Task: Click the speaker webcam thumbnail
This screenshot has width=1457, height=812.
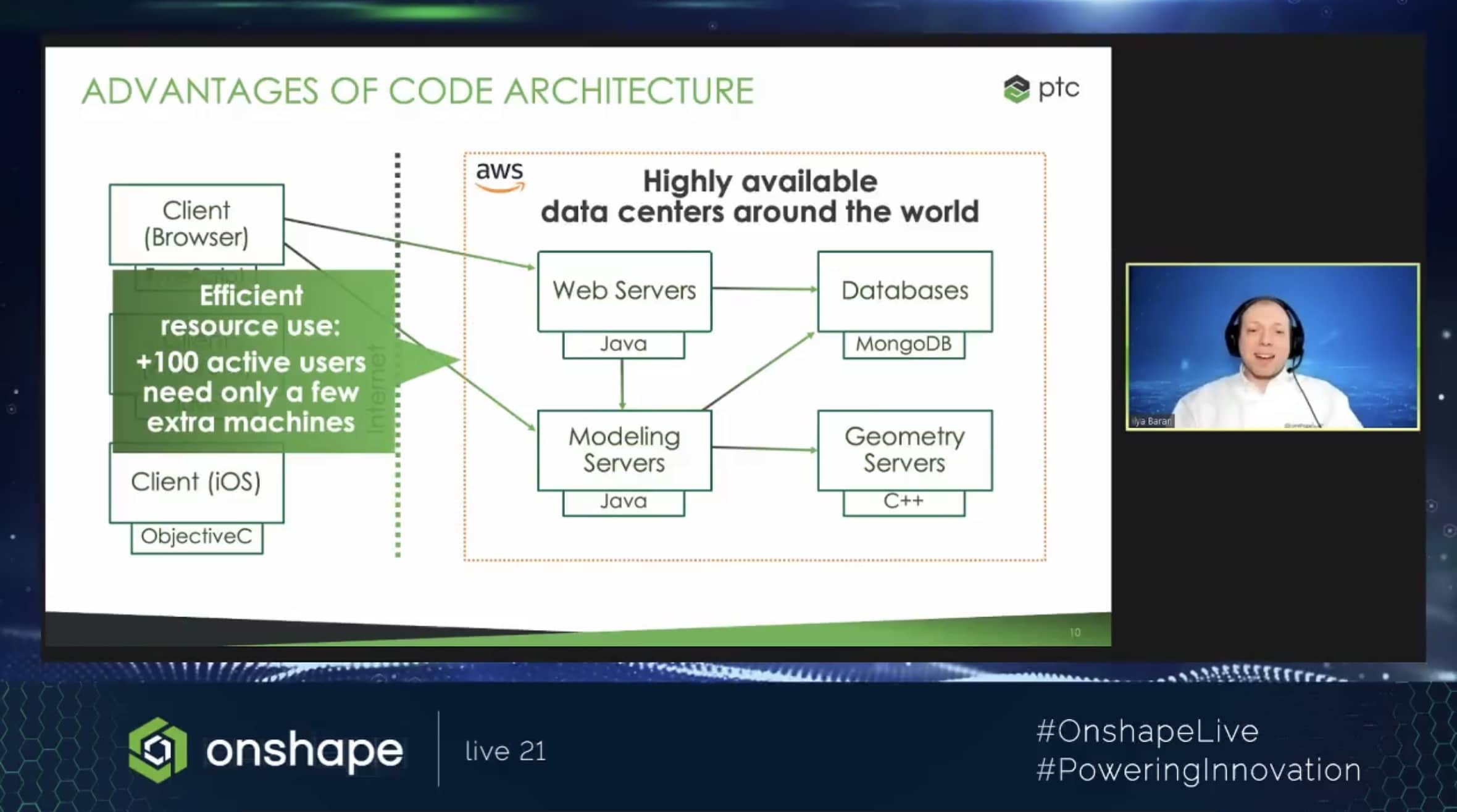Action: (1272, 347)
